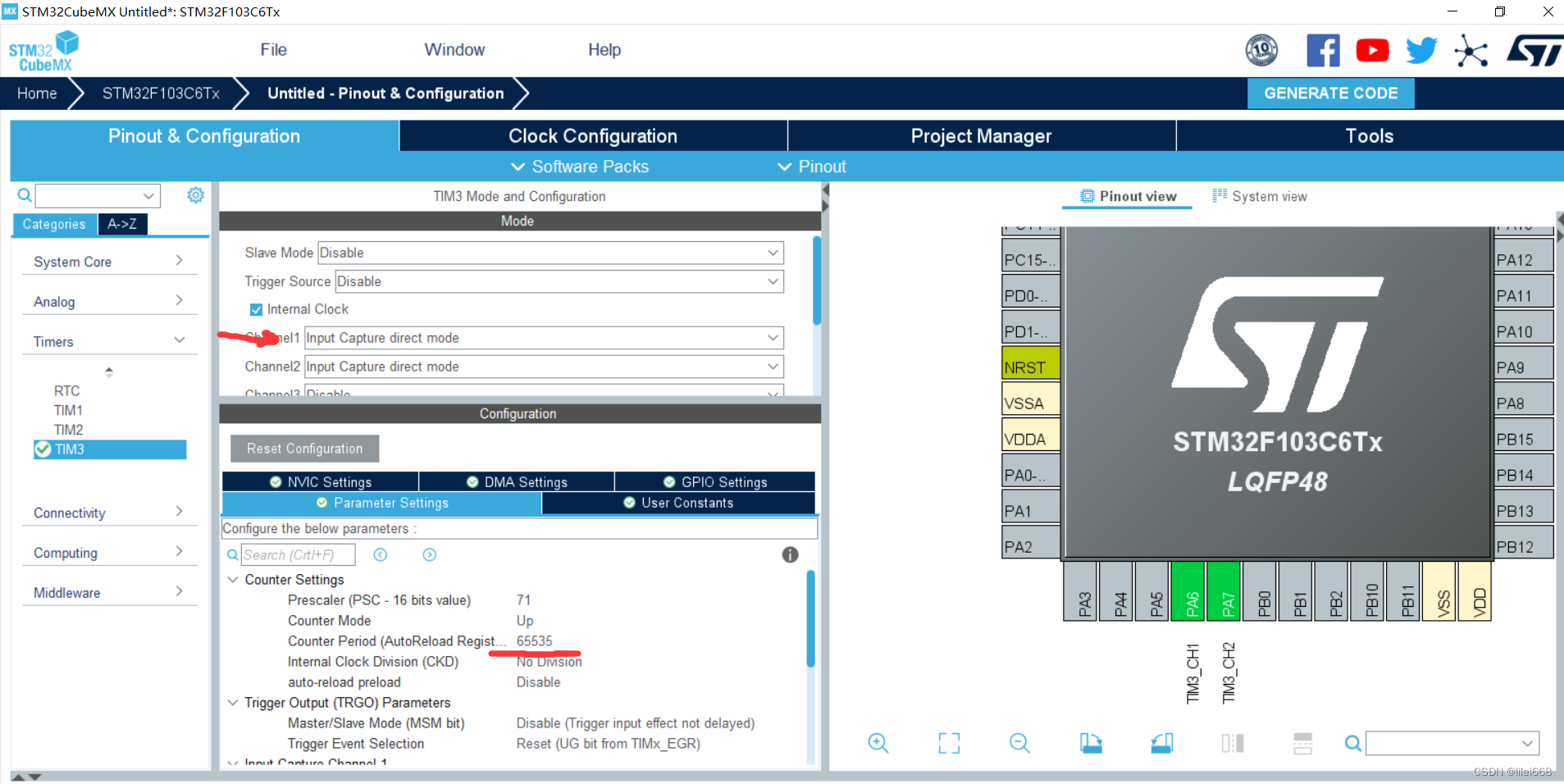Collapse the Timers category
Image resolution: width=1564 pixels, height=784 pixels.
pos(110,342)
